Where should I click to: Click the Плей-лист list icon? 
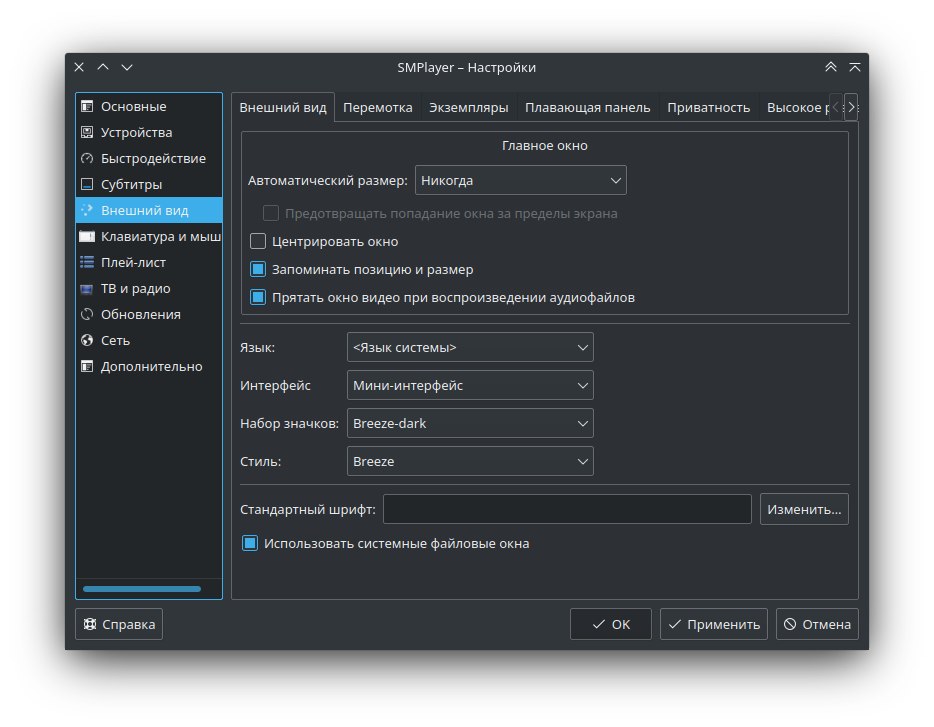click(x=87, y=262)
